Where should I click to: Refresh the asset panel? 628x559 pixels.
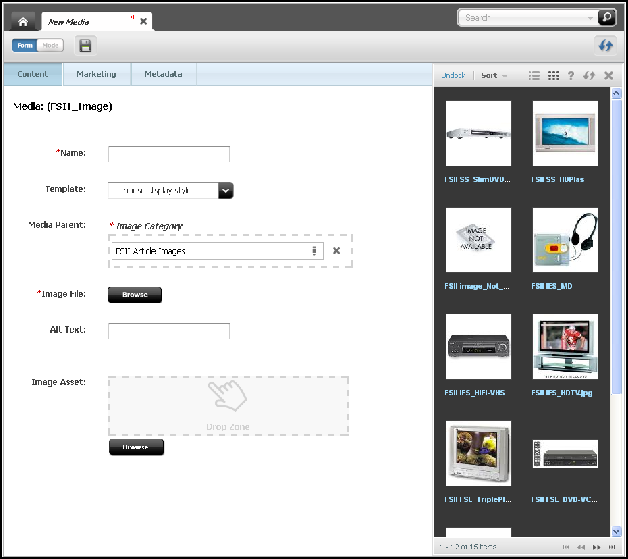click(x=589, y=75)
